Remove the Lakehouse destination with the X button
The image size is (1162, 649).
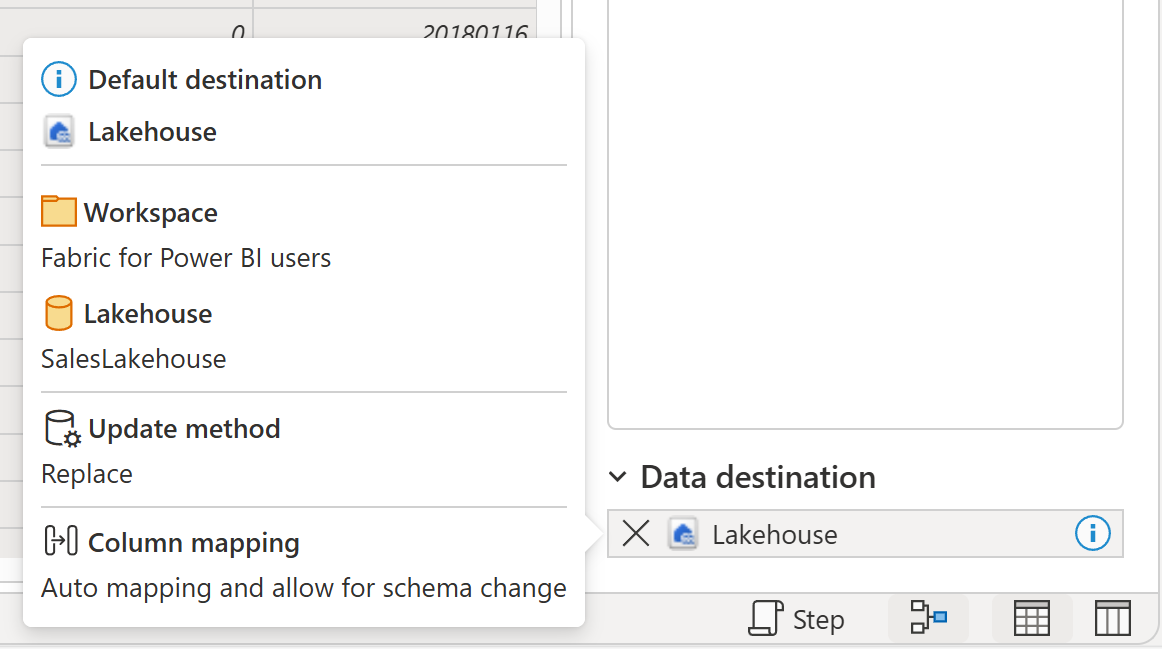coord(636,533)
